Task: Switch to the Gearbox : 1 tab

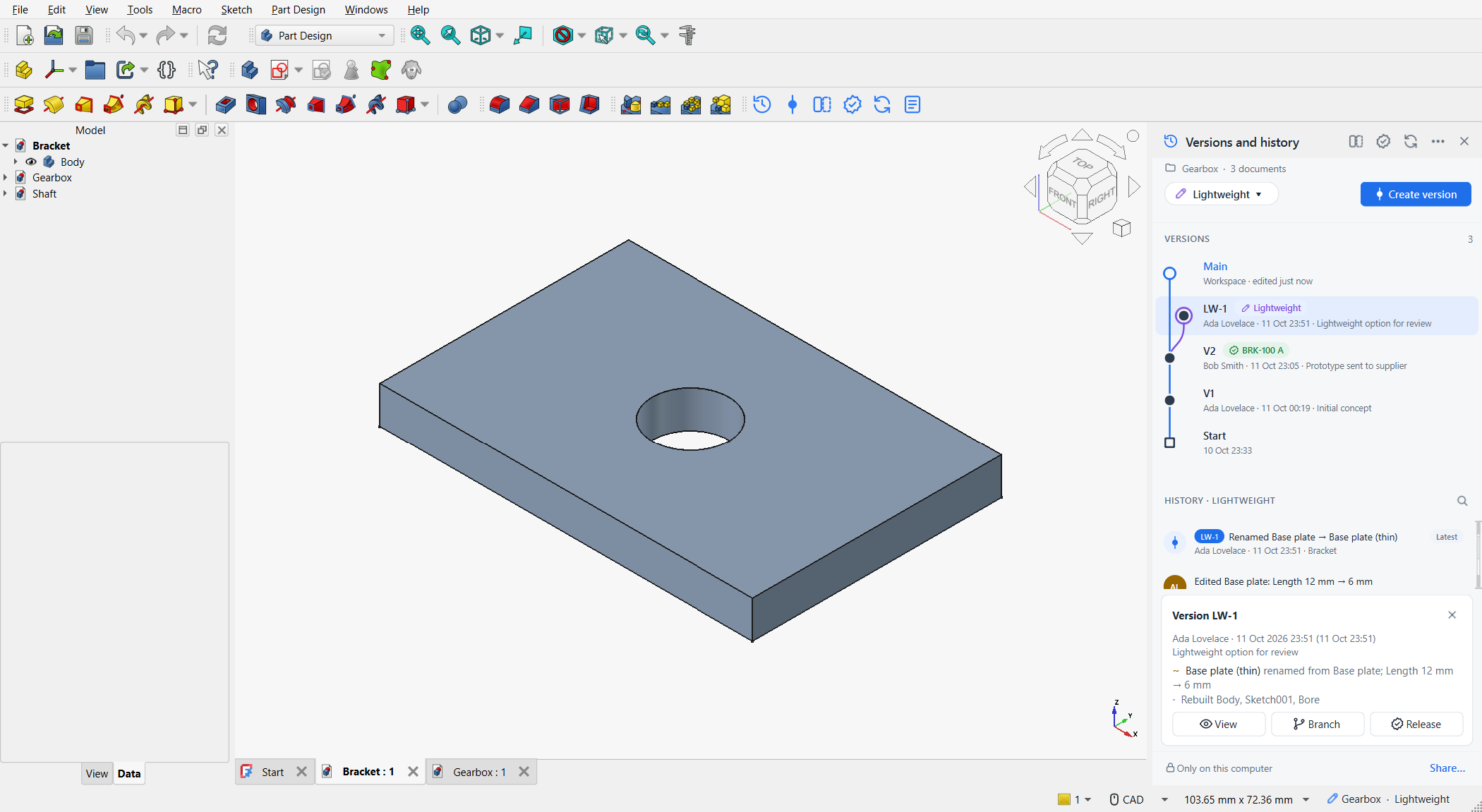Action: 479,772
